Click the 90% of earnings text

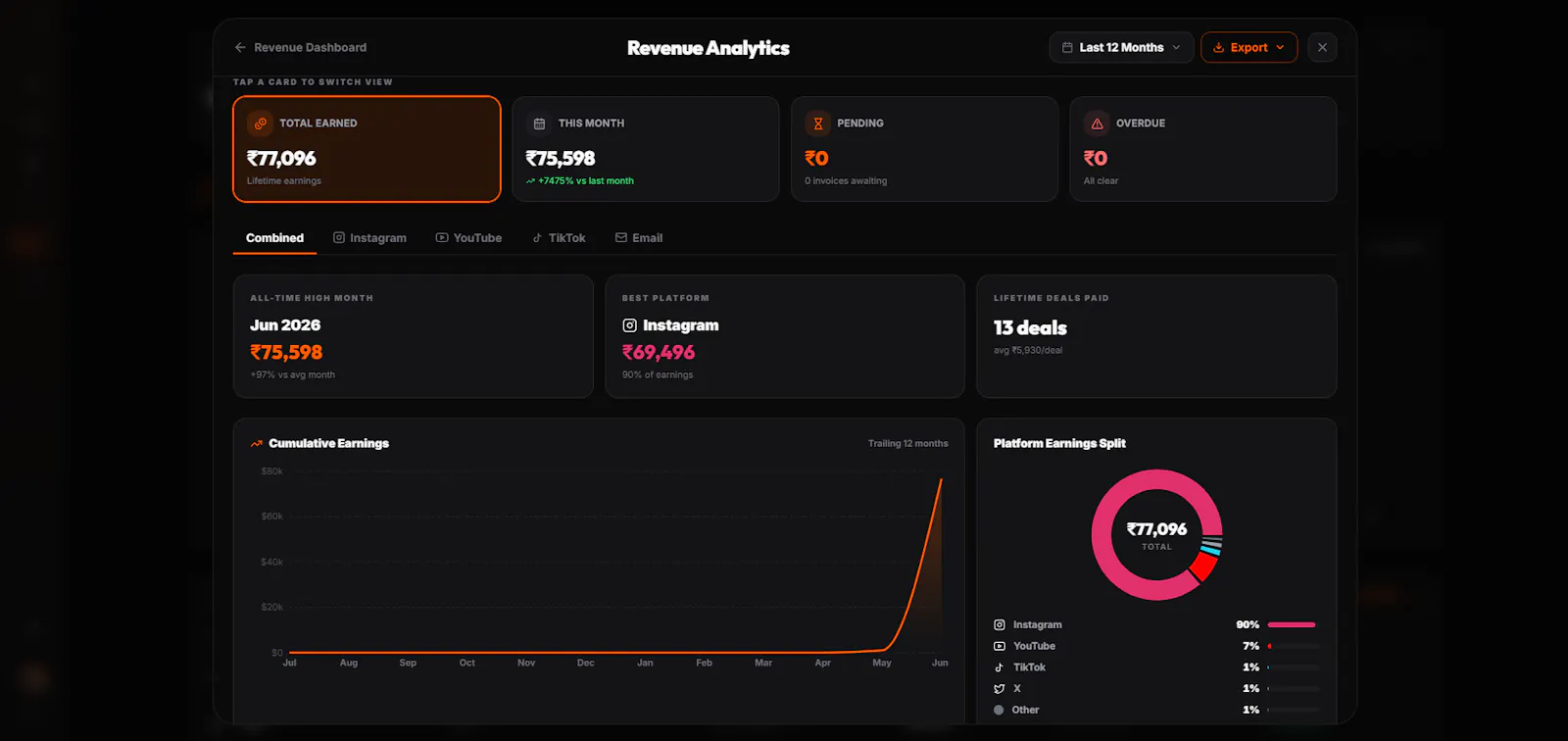pyautogui.click(x=658, y=375)
